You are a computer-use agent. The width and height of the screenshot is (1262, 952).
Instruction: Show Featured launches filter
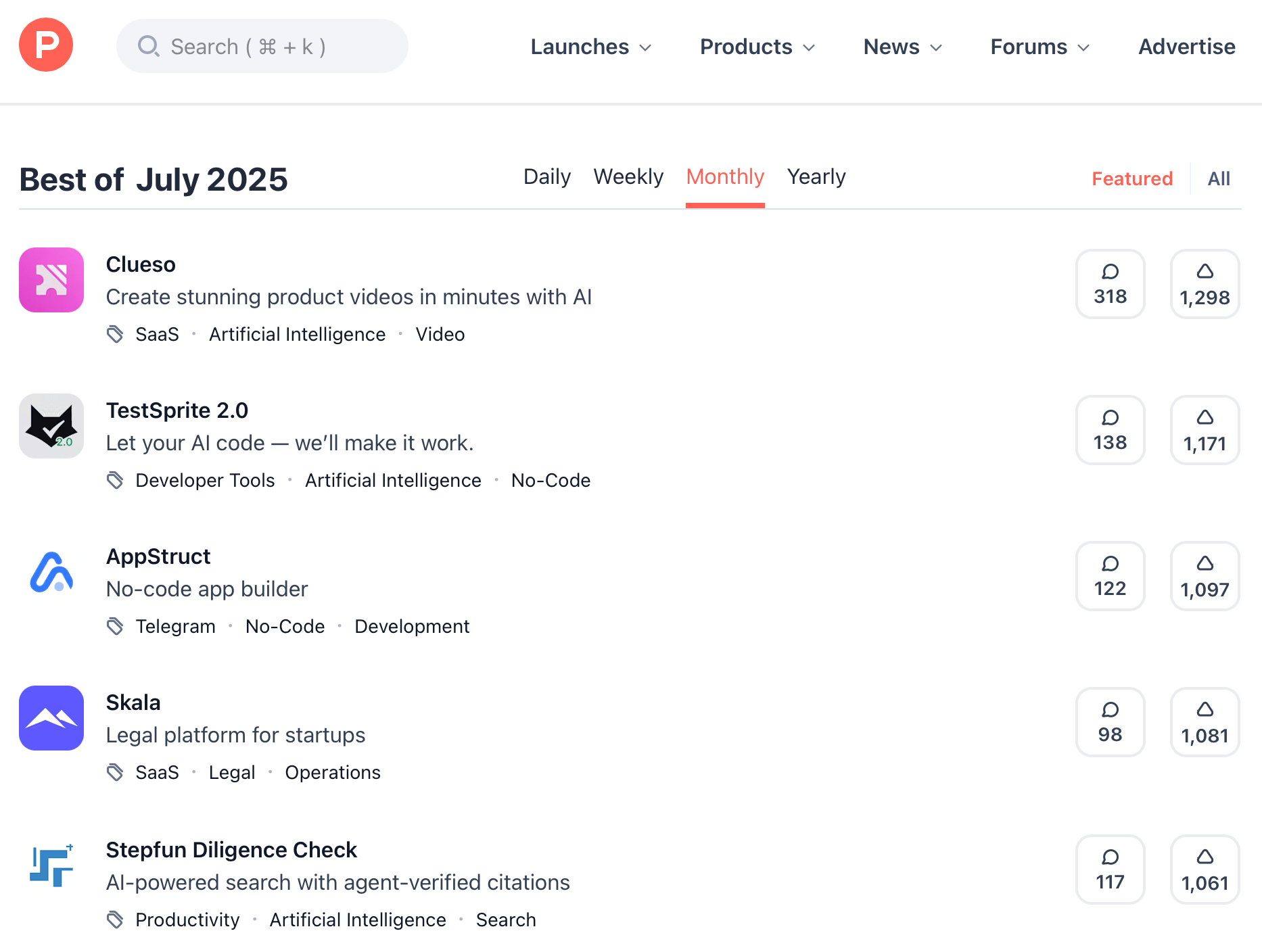1132,178
